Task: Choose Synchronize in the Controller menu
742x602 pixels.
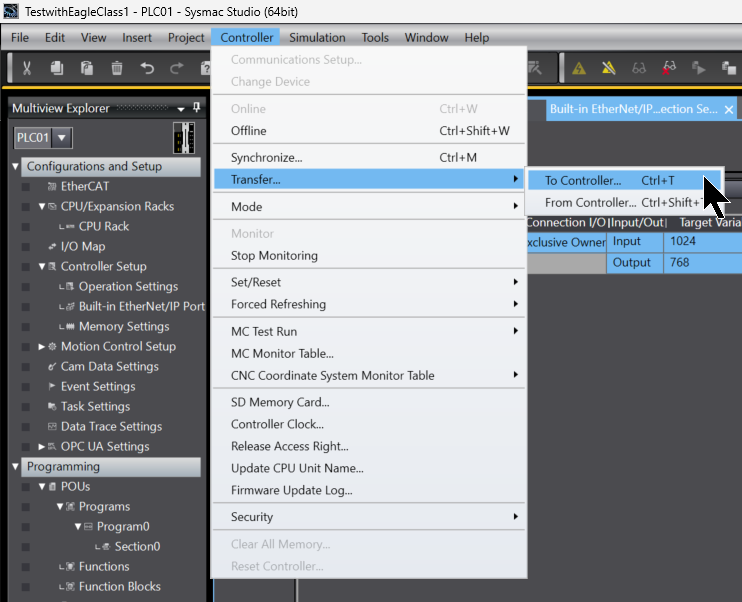Action: pos(369,158)
